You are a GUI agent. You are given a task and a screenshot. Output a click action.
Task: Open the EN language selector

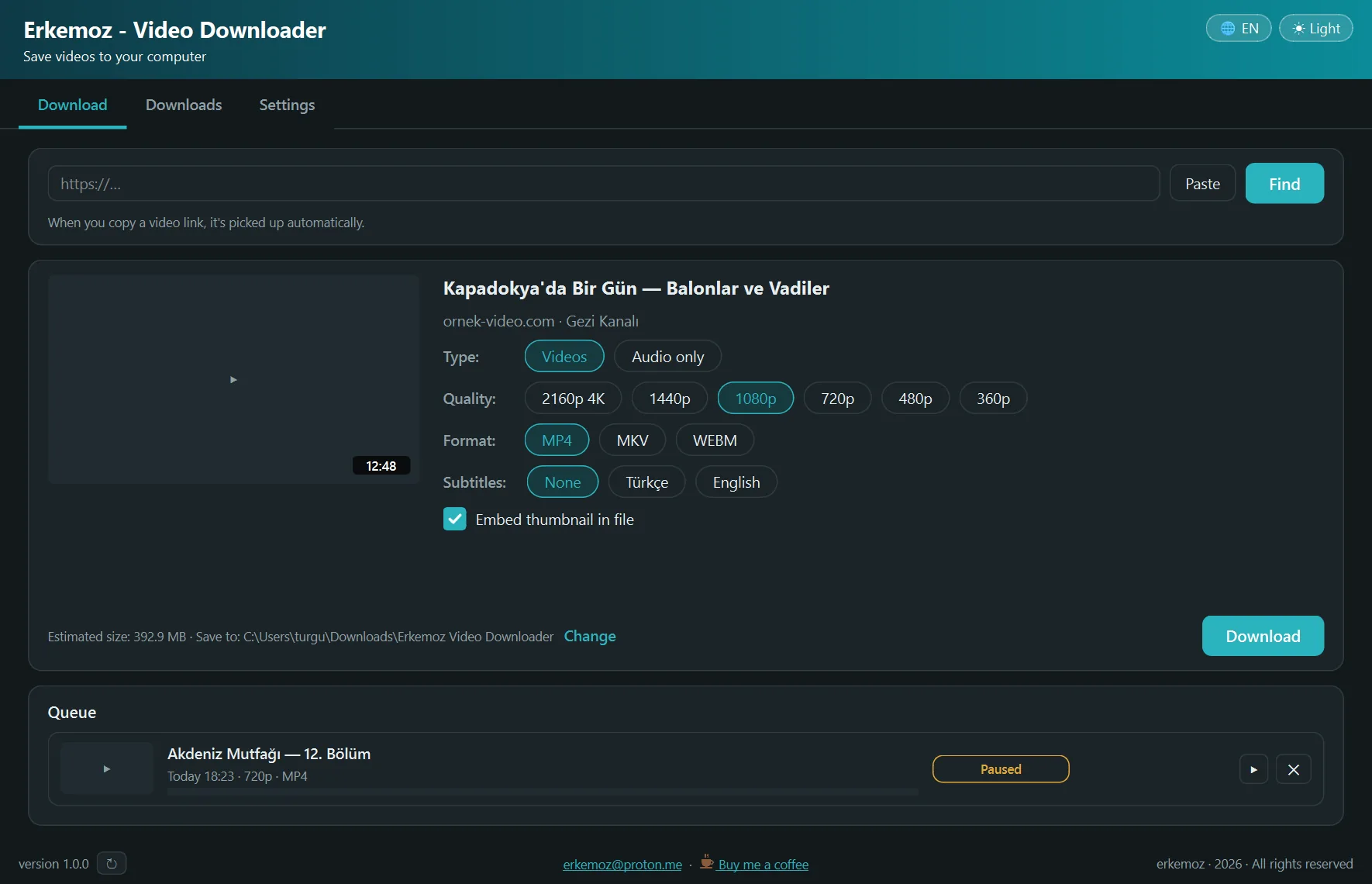tap(1238, 29)
